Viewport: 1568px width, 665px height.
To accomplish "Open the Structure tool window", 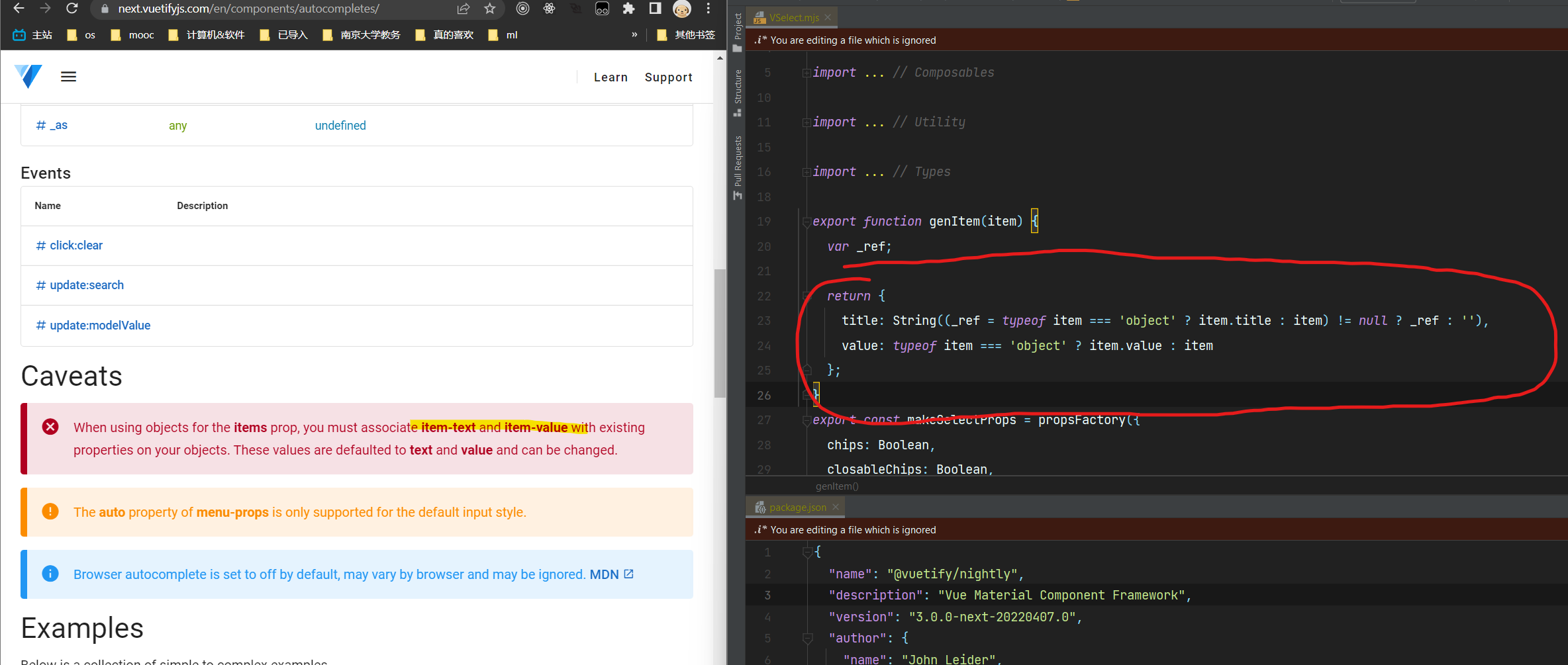I will 737,89.
